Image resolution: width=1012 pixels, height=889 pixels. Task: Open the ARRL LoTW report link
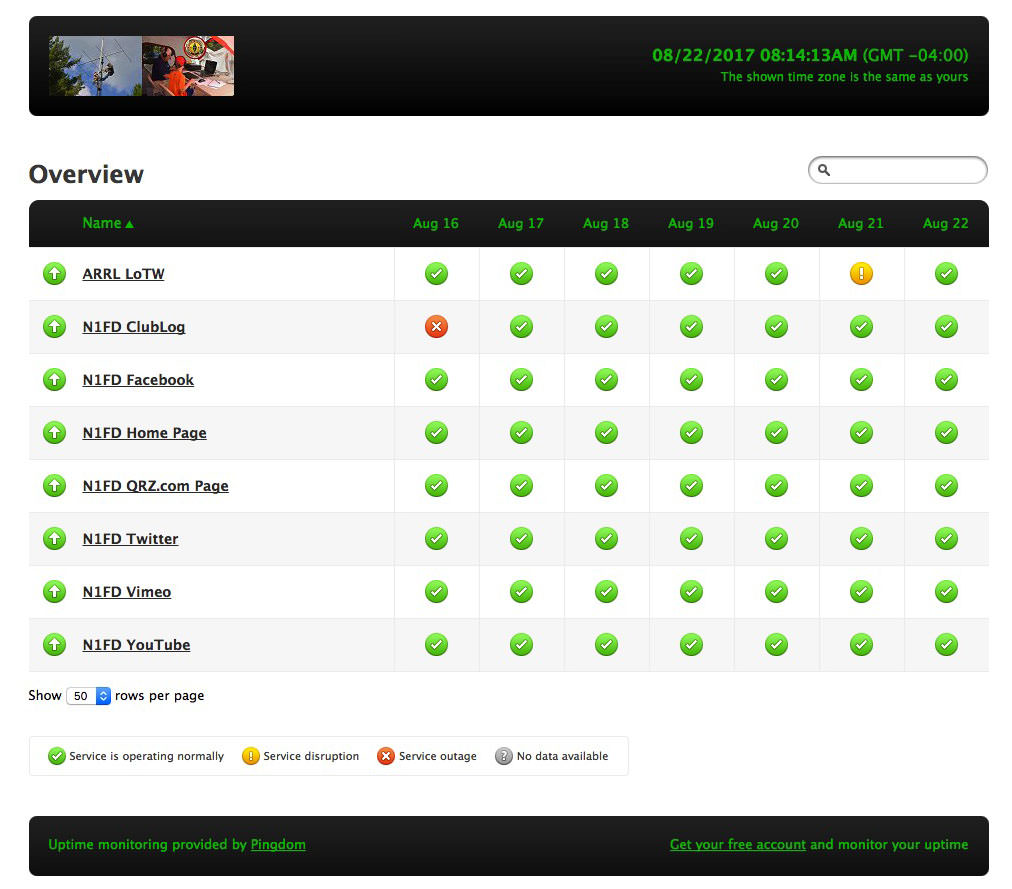click(123, 274)
